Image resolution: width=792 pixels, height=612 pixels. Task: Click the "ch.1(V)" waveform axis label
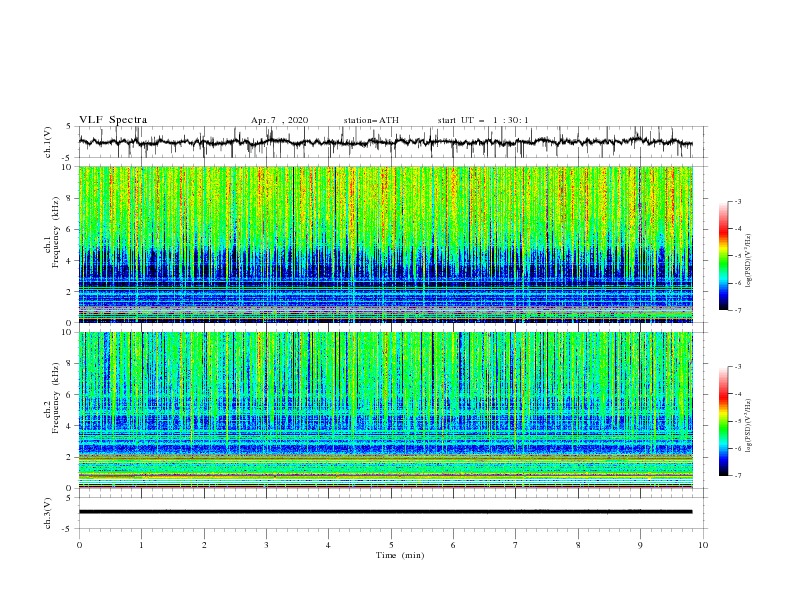[48, 142]
